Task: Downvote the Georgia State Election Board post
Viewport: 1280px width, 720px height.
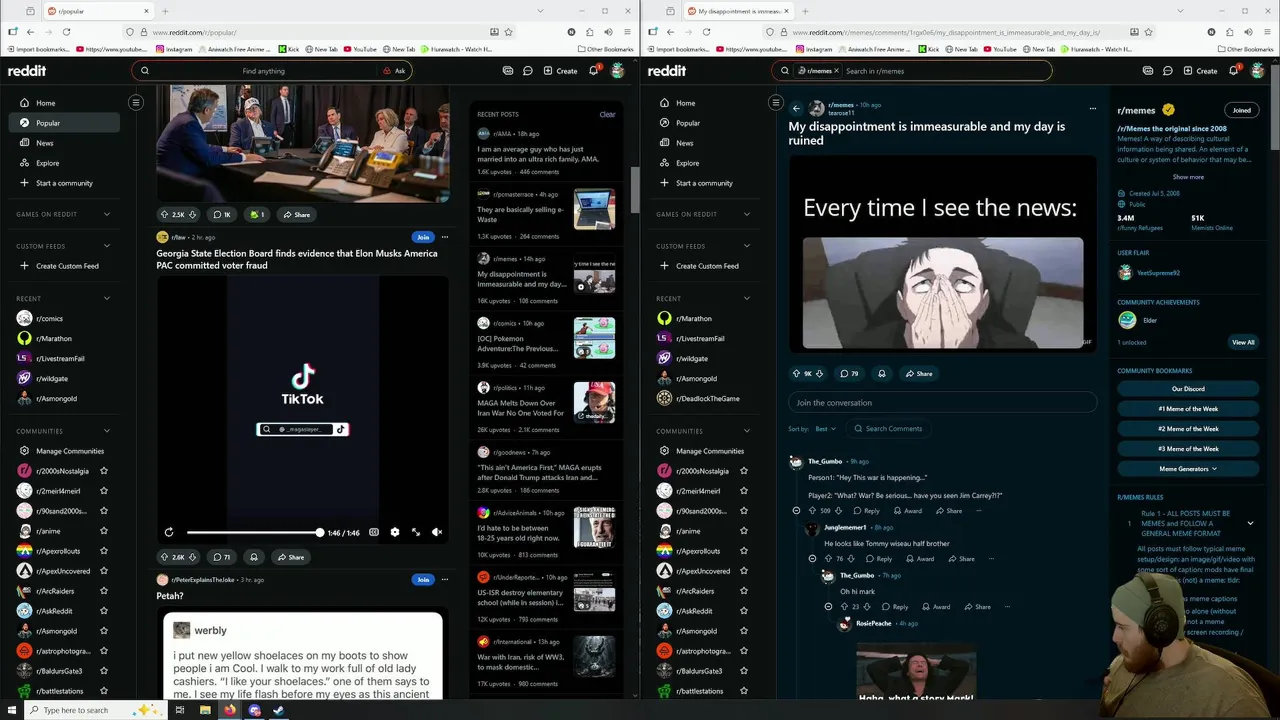Action: (x=193, y=557)
